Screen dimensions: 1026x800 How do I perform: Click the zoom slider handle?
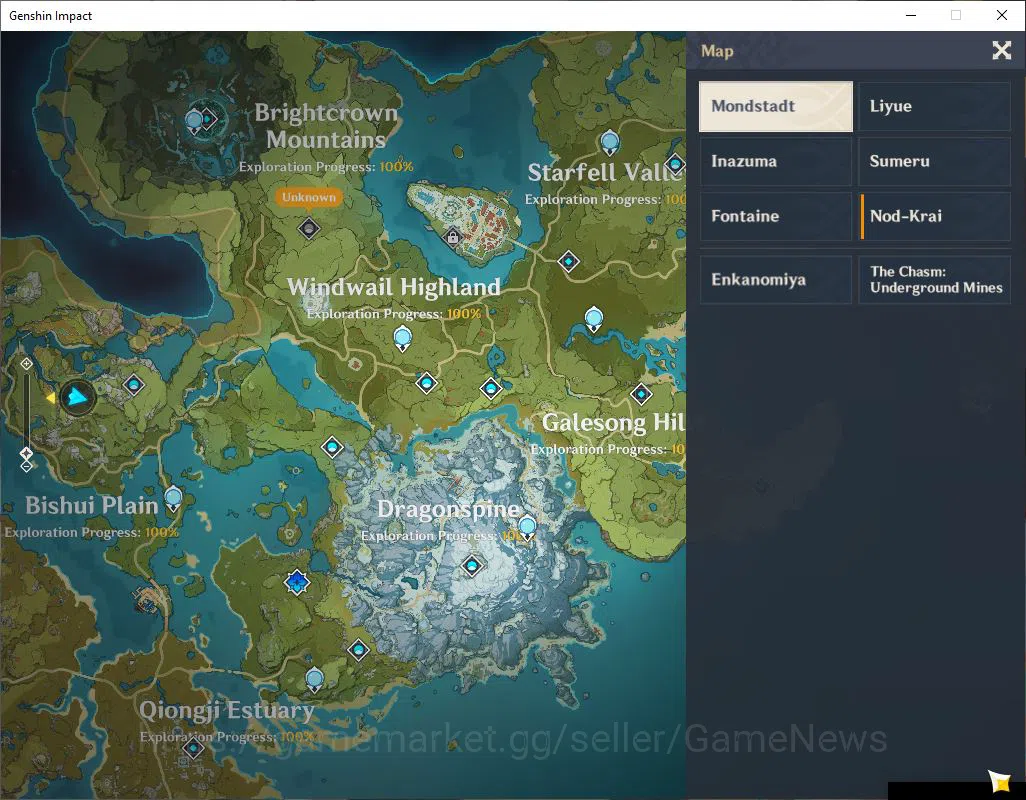26,453
